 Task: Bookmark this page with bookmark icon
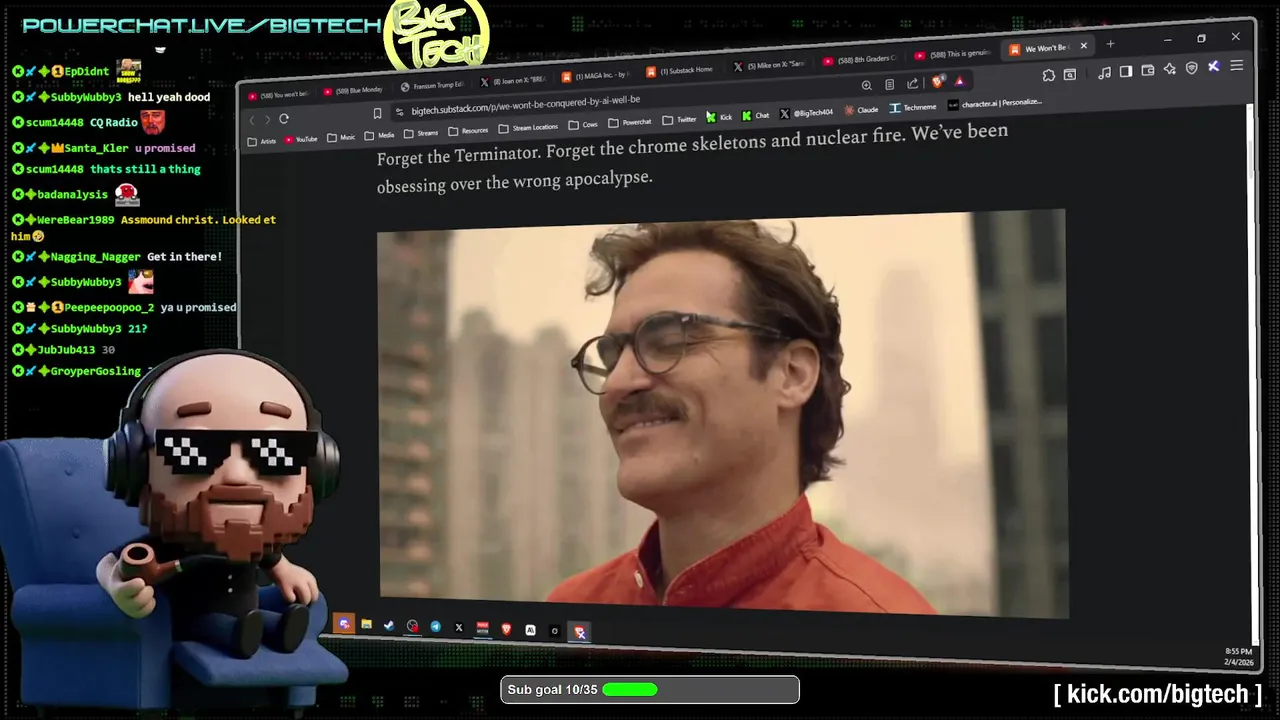377,113
